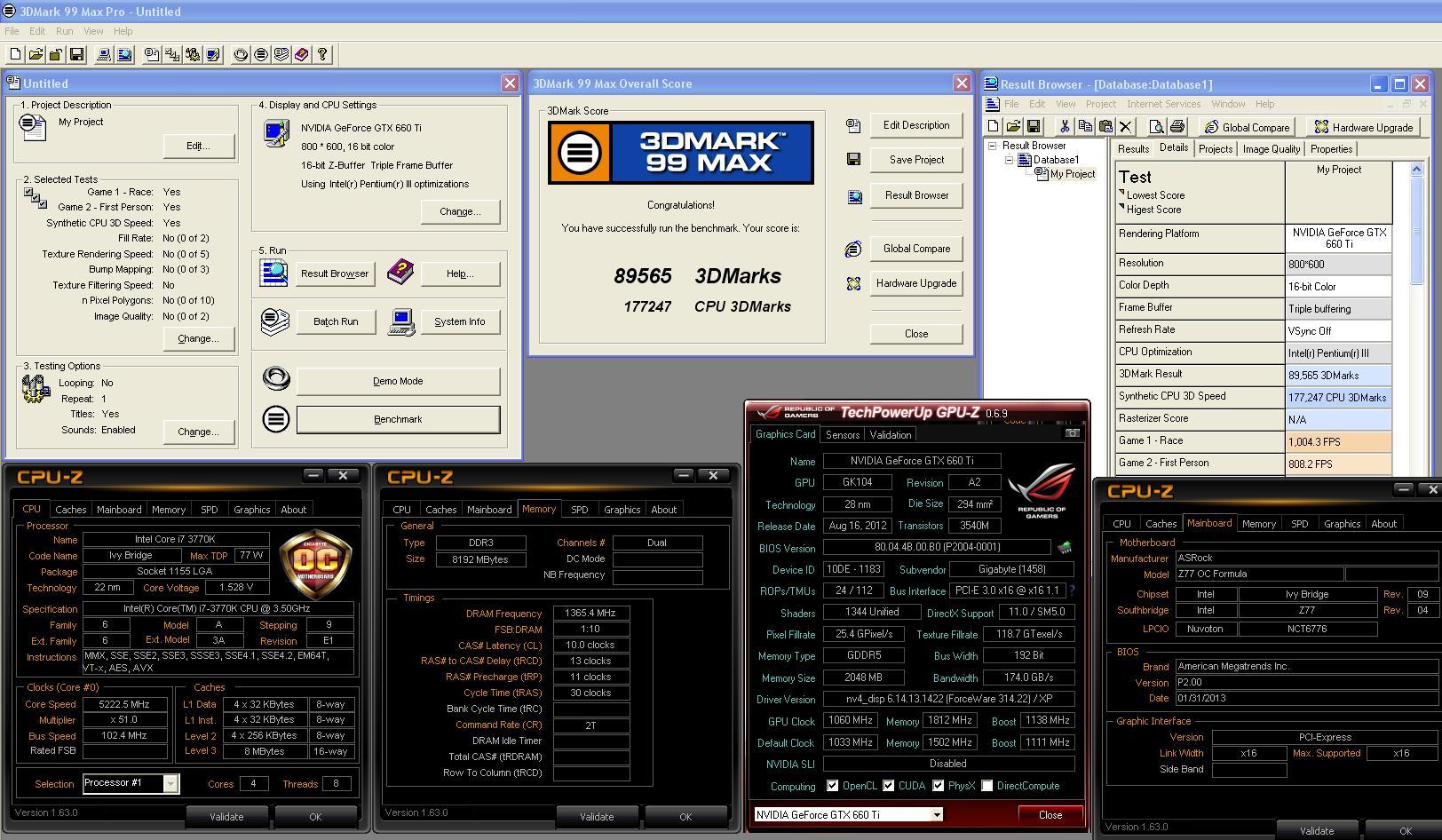The height and width of the screenshot is (840, 1442).
Task: Click Save icon in Result Browser toolbar
Action: (x=1034, y=127)
